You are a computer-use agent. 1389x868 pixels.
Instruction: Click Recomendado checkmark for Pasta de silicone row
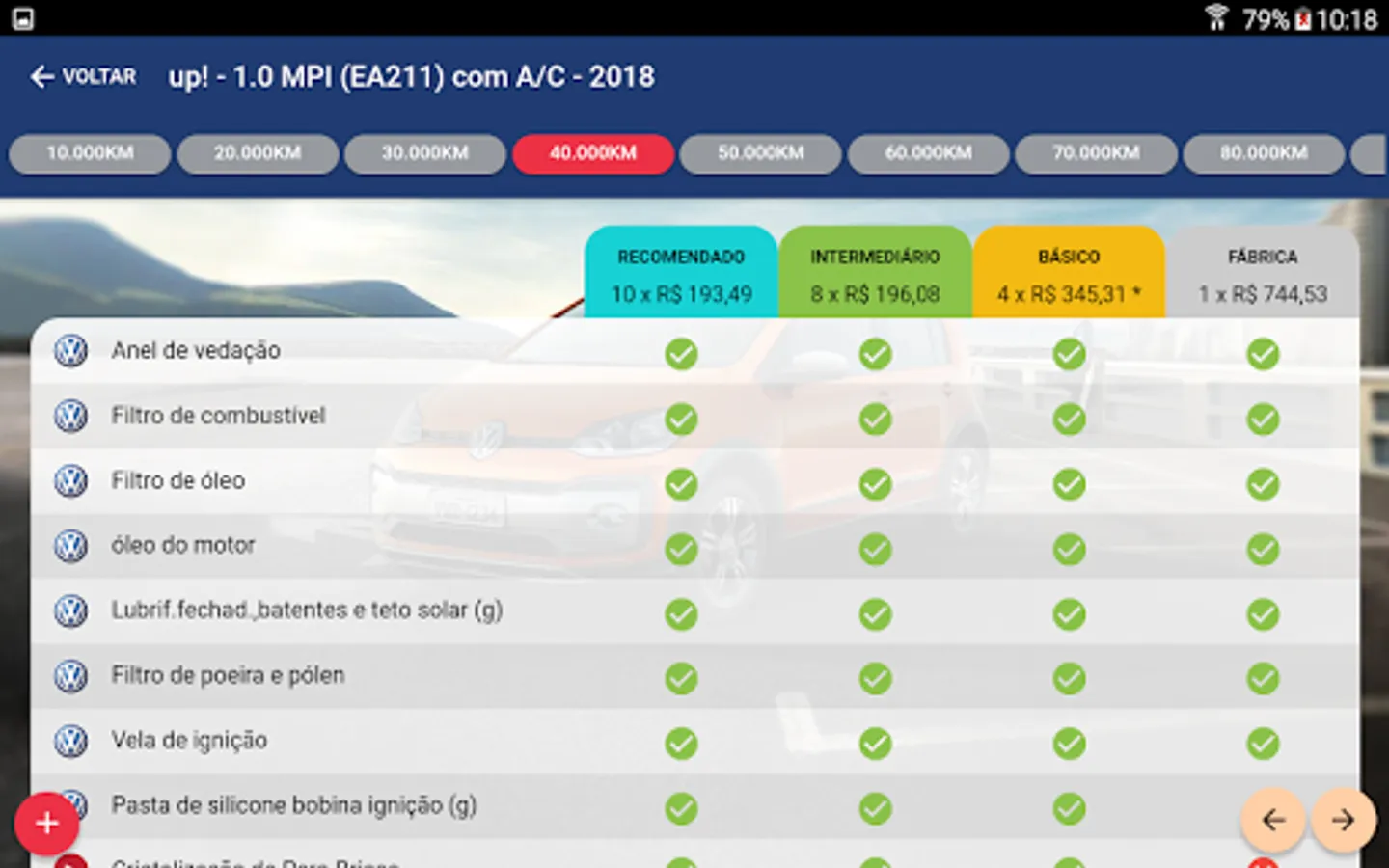coord(681,808)
